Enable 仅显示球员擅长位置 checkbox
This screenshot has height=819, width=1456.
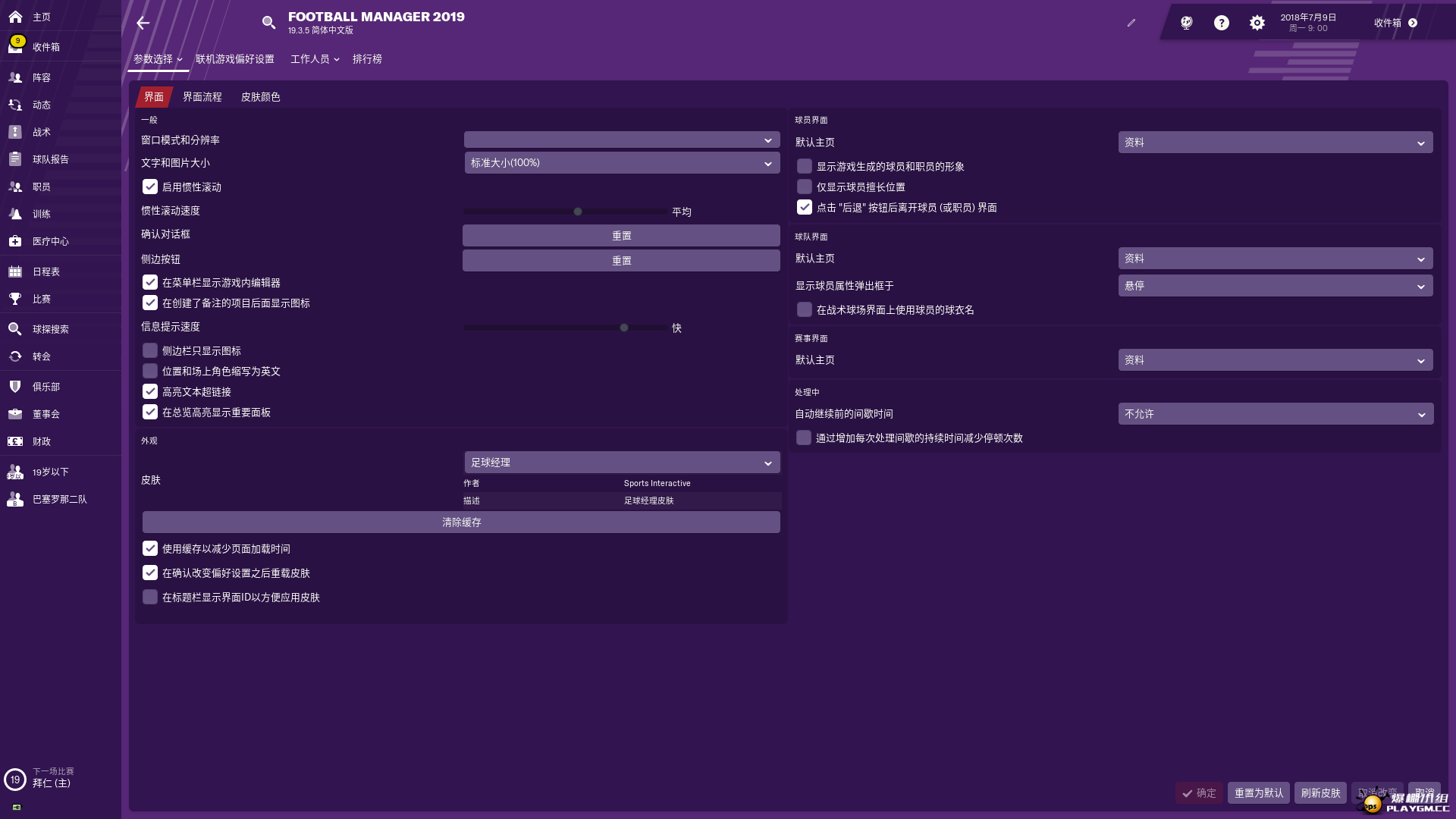pyautogui.click(x=805, y=187)
